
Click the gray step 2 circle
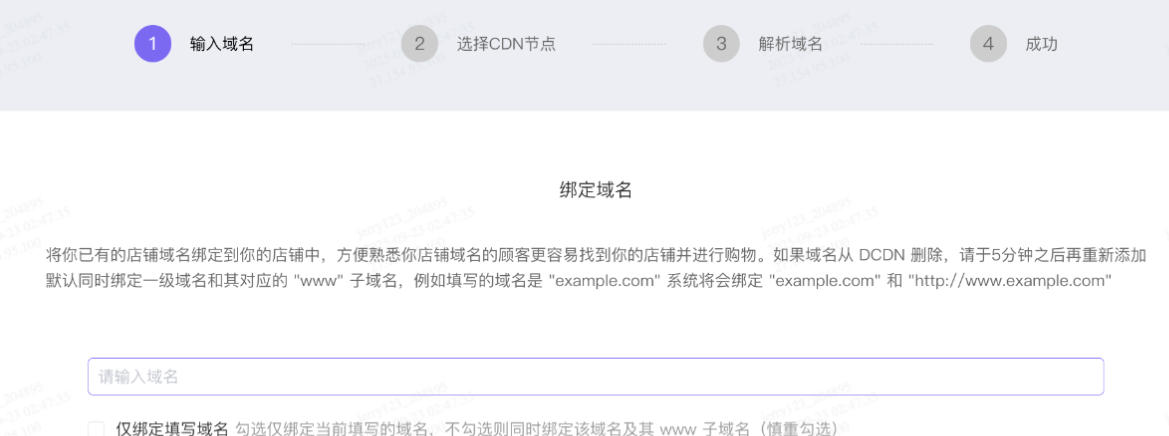(420, 44)
